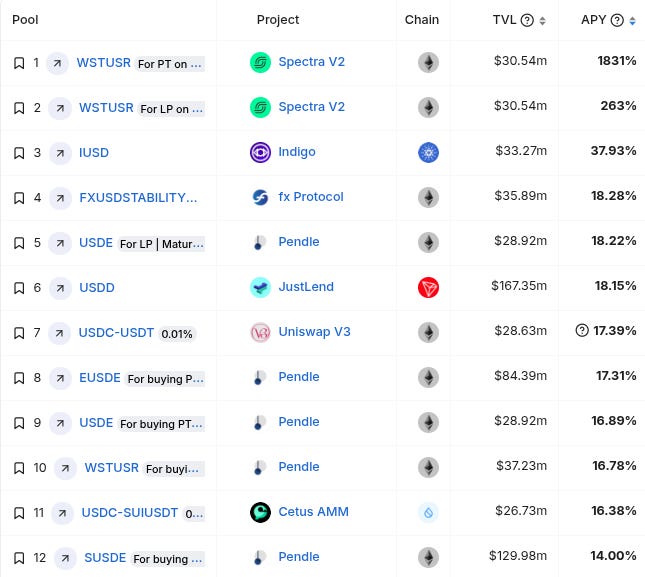Open the EUSDE pool link

pos(100,378)
